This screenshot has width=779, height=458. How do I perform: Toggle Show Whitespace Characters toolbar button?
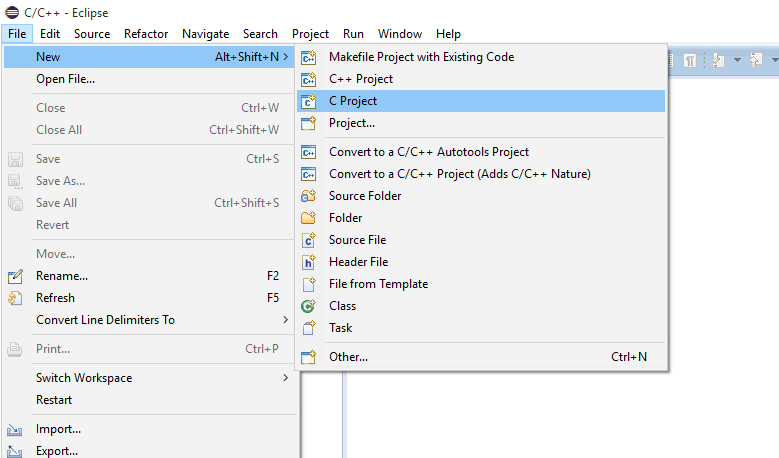click(x=690, y=61)
